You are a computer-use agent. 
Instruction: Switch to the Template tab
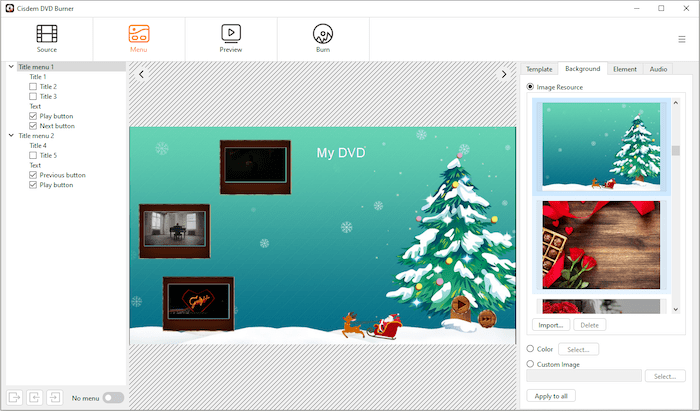[539, 69]
